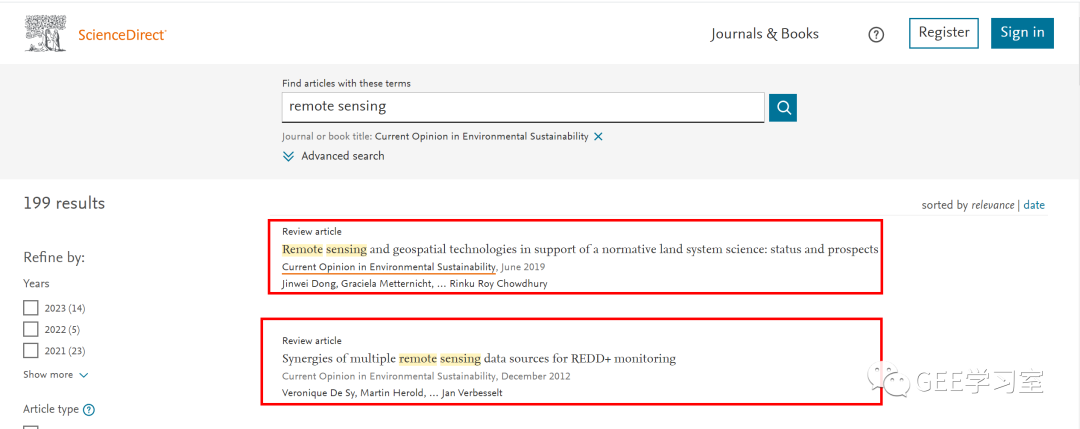The height and width of the screenshot is (429, 1080).
Task: Expand Show more years
Action: [55, 375]
